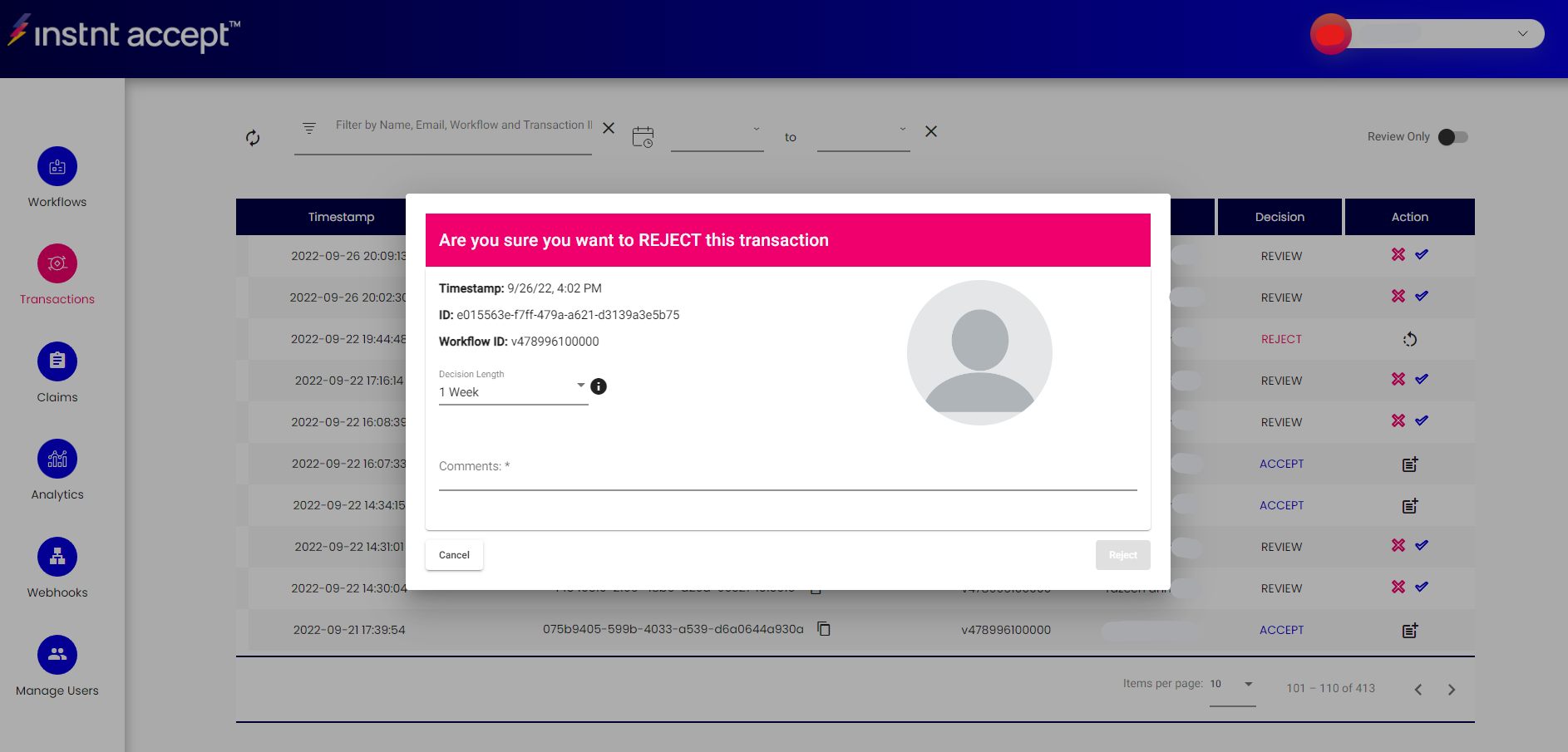The height and width of the screenshot is (752, 1568).
Task: Accept the 2022-09-22 14:30:04 transaction
Action: coord(1422,587)
